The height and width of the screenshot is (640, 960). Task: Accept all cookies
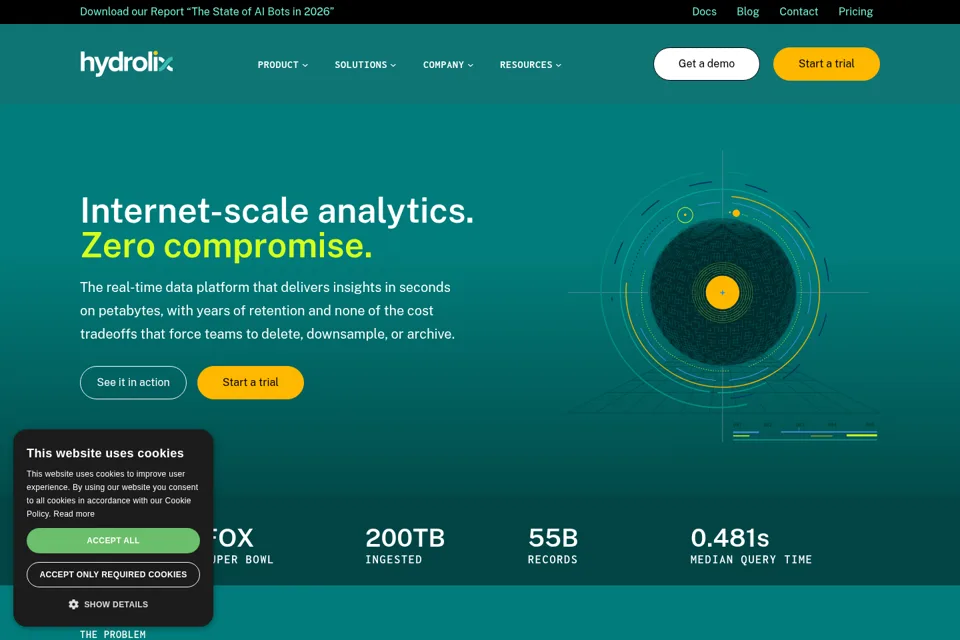click(x=113, y=541)
